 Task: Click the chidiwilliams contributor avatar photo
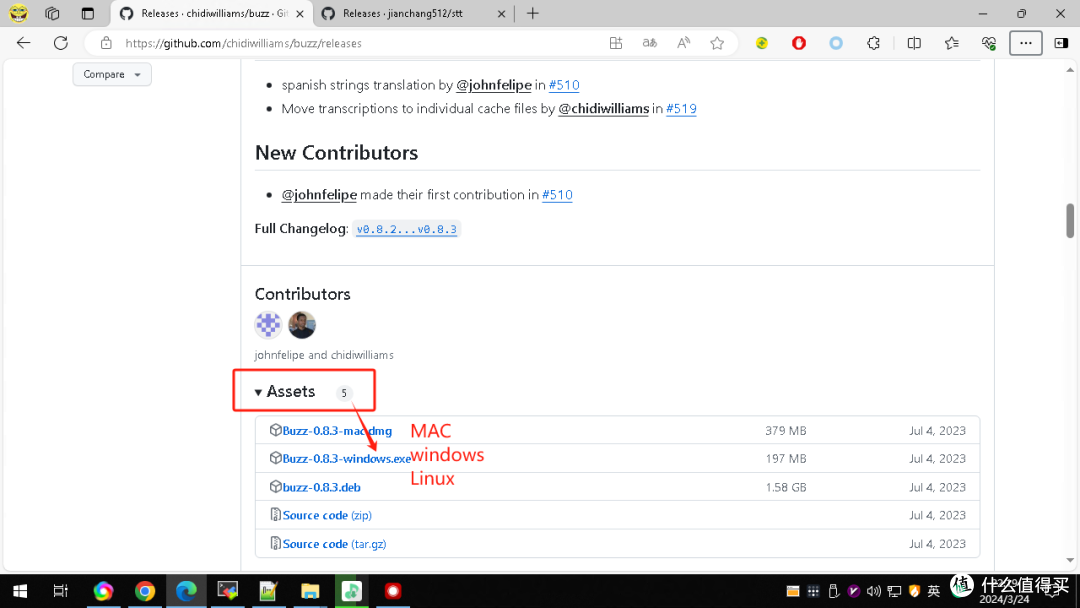302,325
